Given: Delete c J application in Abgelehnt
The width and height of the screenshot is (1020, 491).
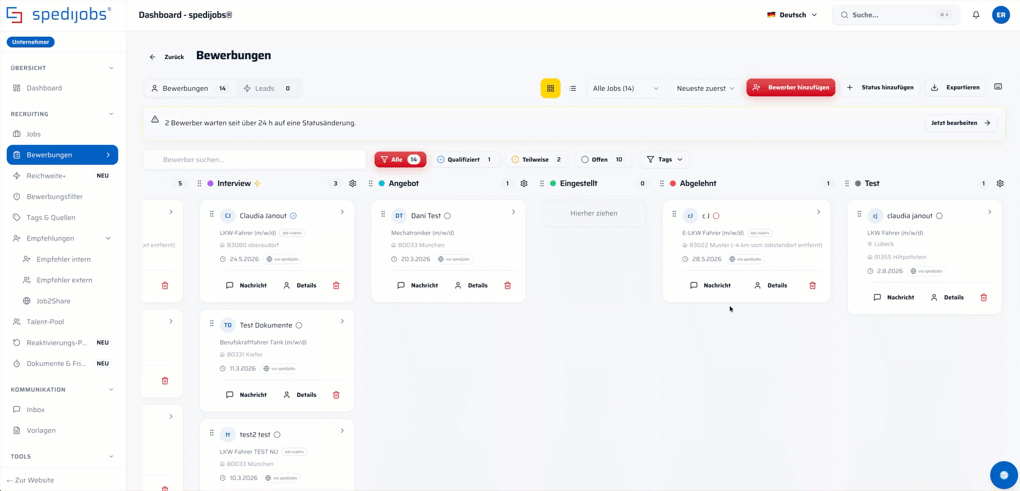Looking at the screenshot, I should [812, 285].
